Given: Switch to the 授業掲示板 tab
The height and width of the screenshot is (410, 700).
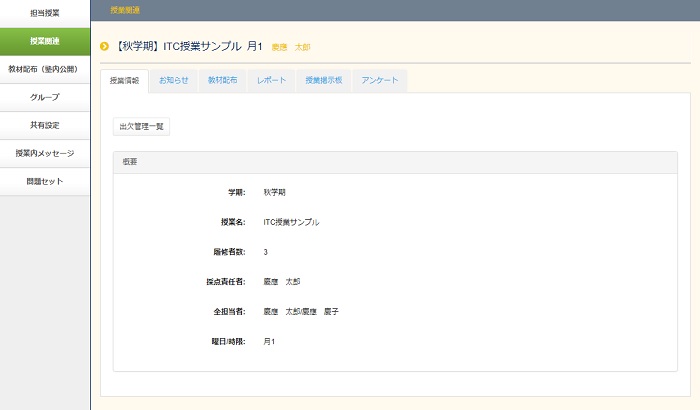Looking at the screenshot, I should tap(323, 80).
